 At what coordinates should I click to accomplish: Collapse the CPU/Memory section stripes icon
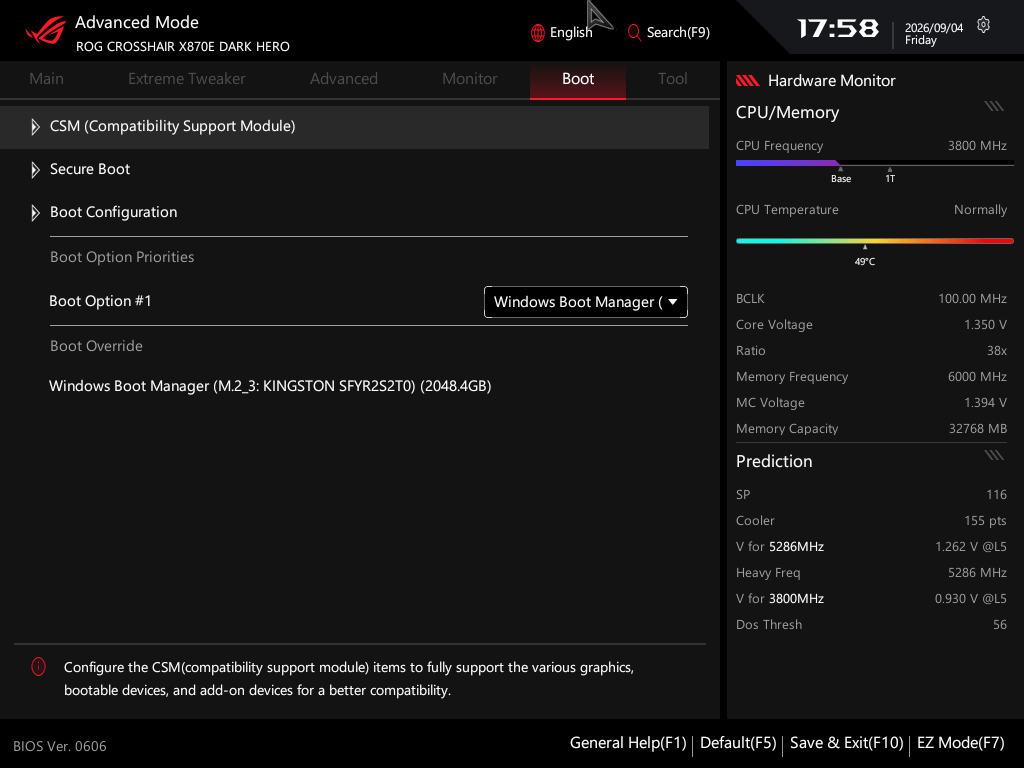tap(994, 106)
